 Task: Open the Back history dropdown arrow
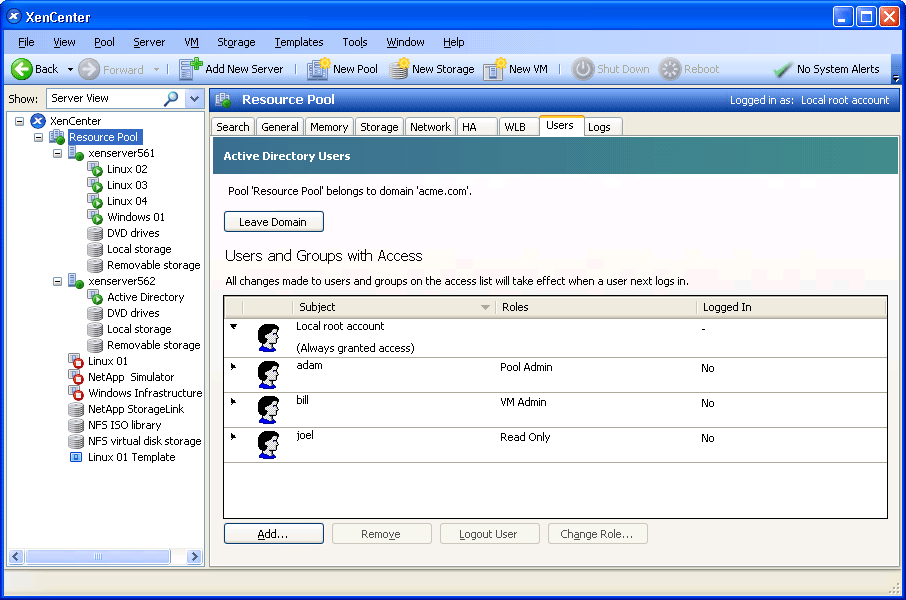[x=70, y=70]
